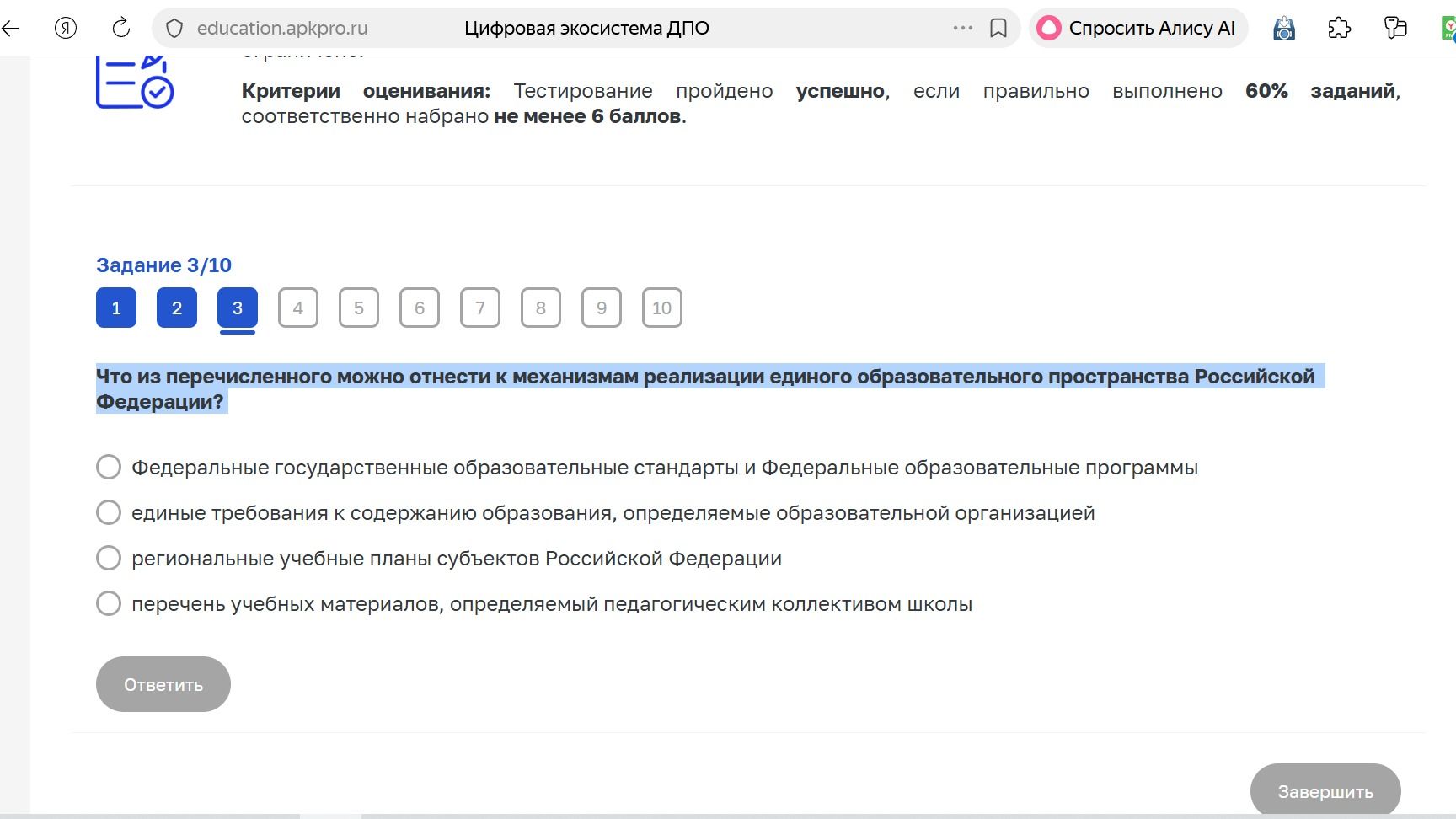
Task: Open question 9
Action: (602, 308)
